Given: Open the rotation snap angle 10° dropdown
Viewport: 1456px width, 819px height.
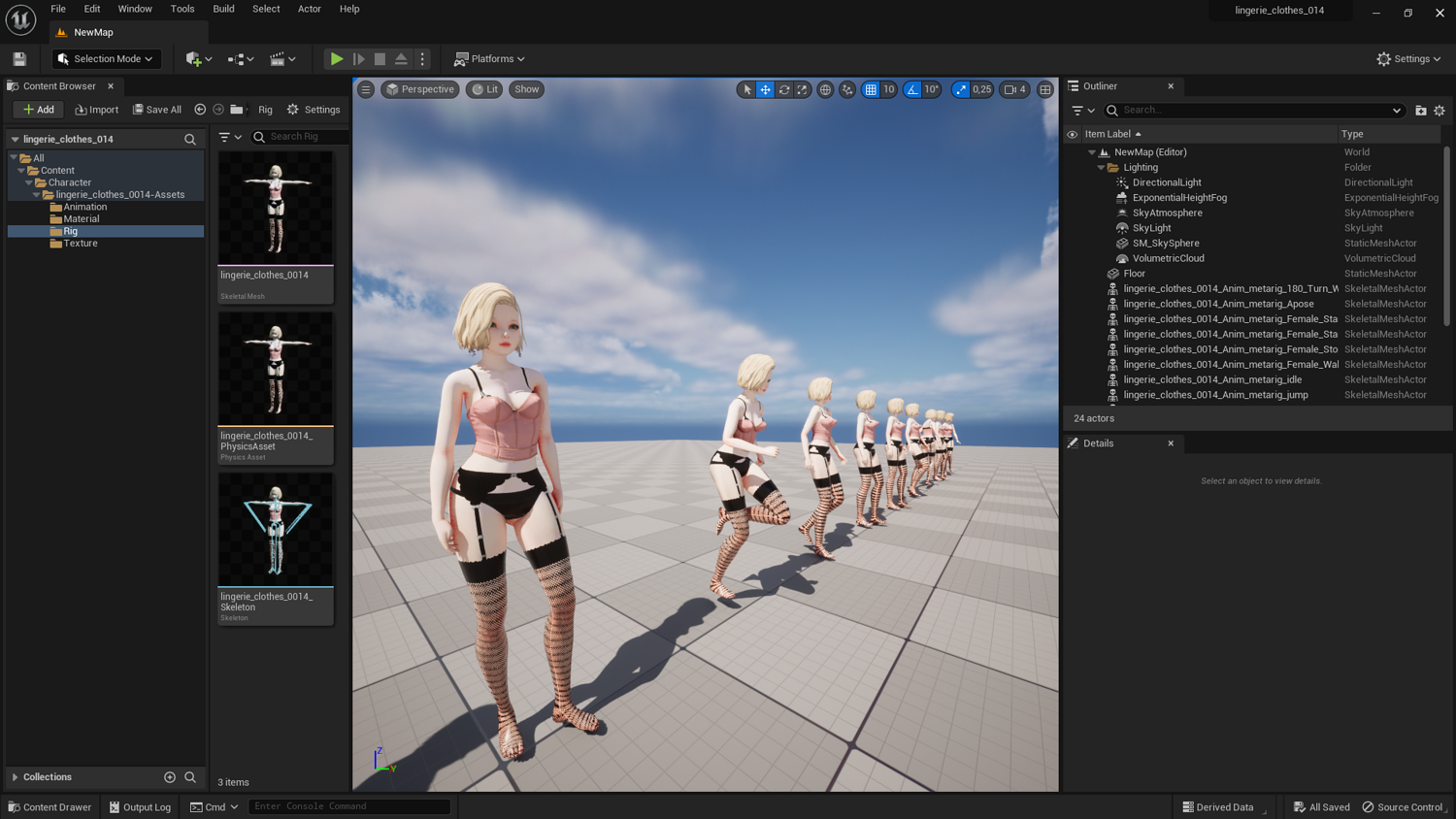Looking at the screenshot, I should 931,89.
